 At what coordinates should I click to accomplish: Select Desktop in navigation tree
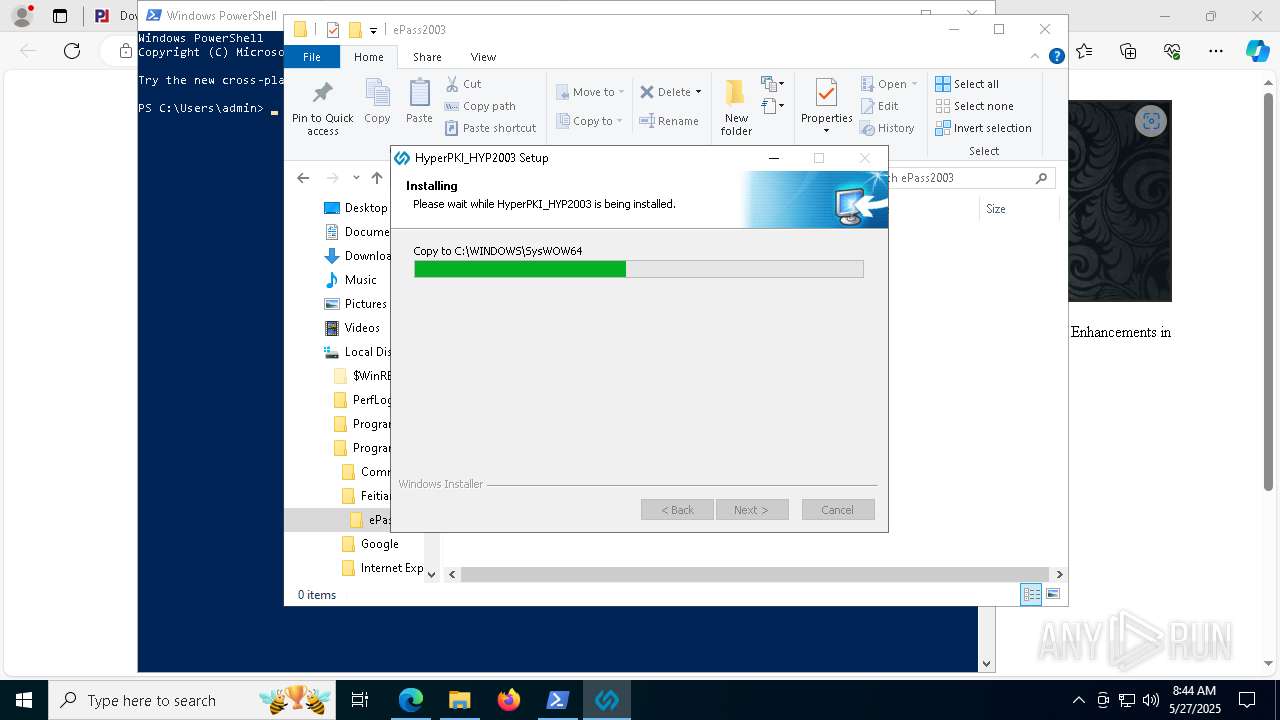pyautogui.click(x=355, y=208)
